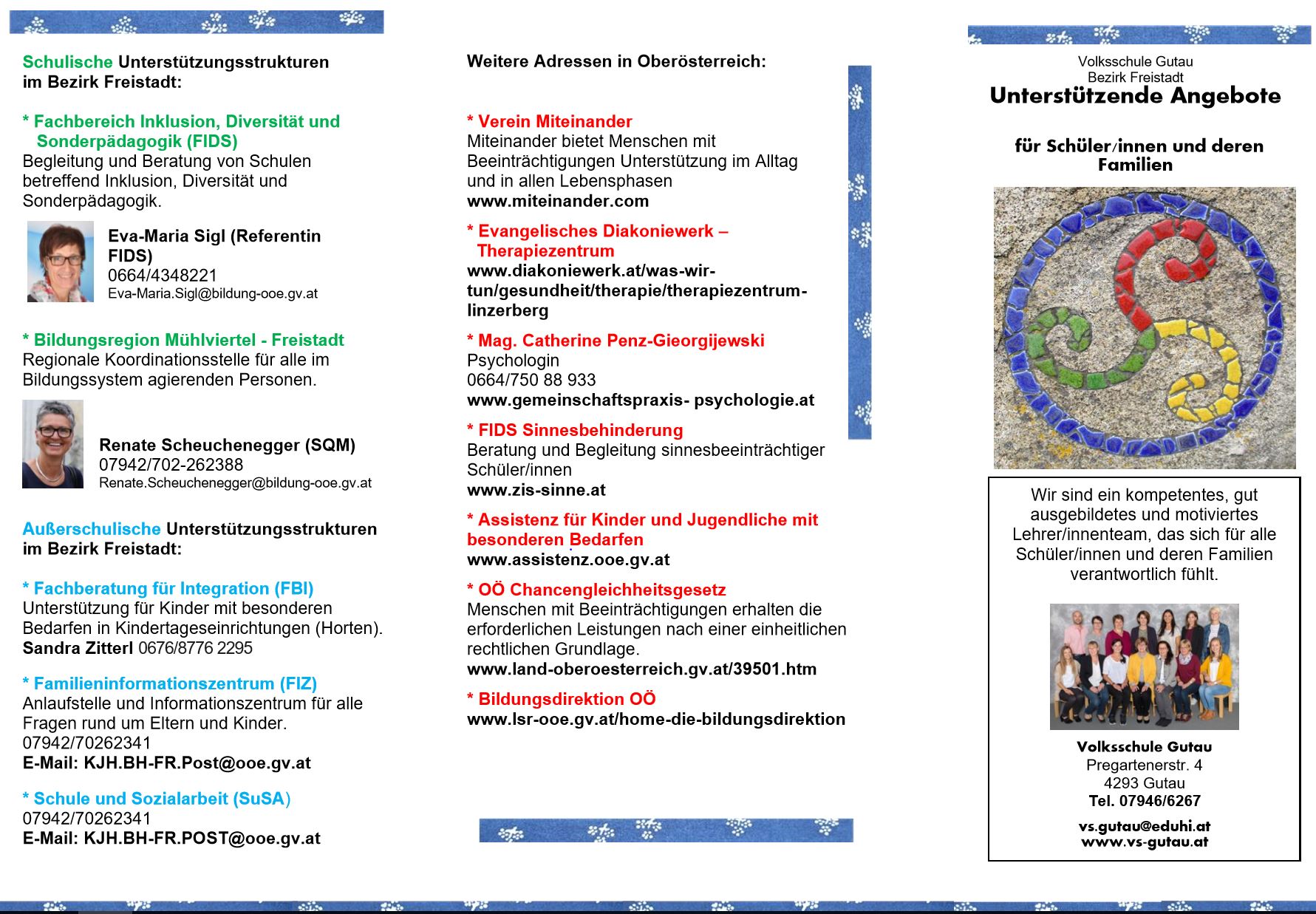This screenshot has width=1316, height=914.
Task: Click the Eva-Maria.Sigl@bildung-ooe.gv.at email address
Action: (x=213, y=294)
